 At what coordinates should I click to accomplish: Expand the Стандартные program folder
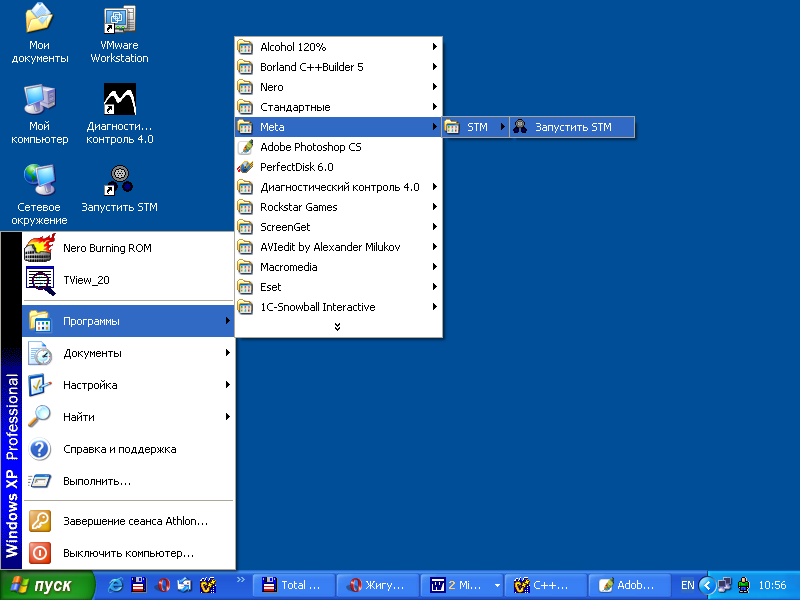click(x=338, y=107)
